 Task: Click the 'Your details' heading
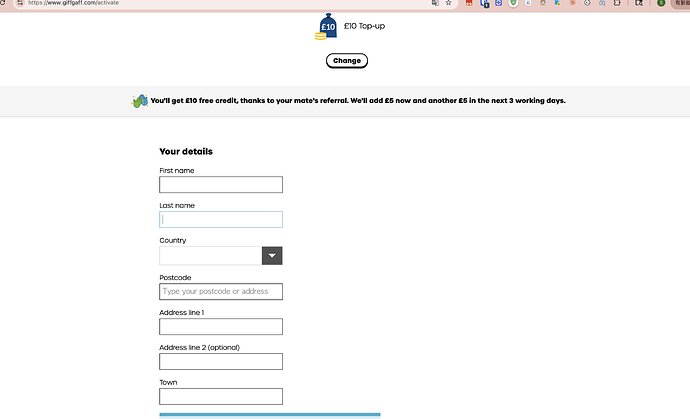click(186, 151)
